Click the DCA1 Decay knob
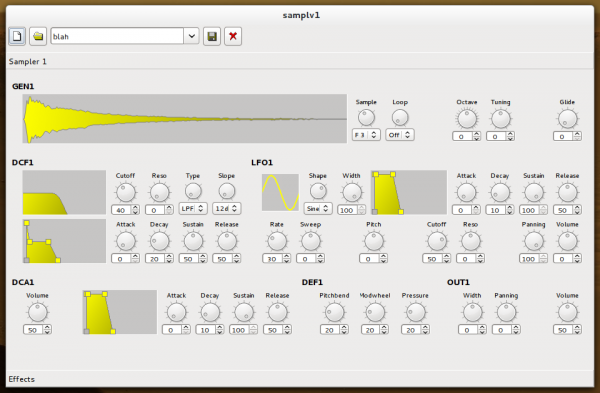This screenshot has height=393, width=600. (210, 312)
